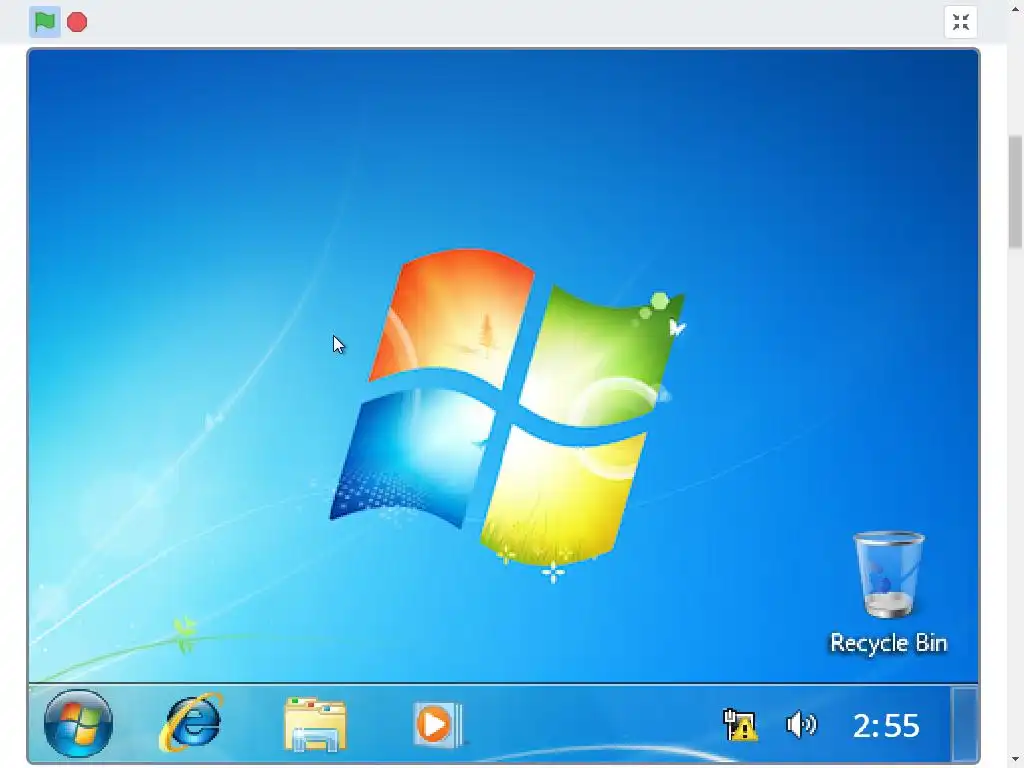Click the page's vertical scrollbar thumb
The width and height of the screenshot is (1024, 768).
tap(1016, 192)
